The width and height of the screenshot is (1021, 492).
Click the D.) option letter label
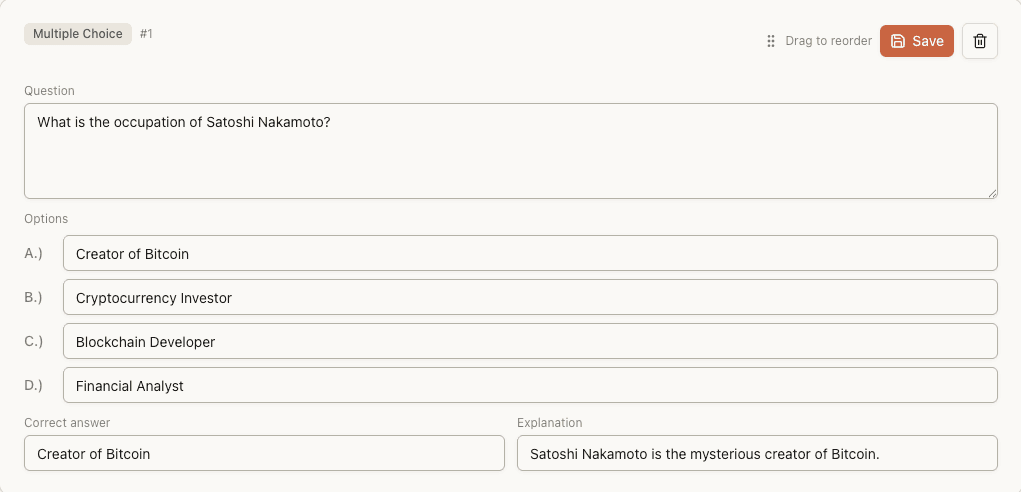point(34,385)
